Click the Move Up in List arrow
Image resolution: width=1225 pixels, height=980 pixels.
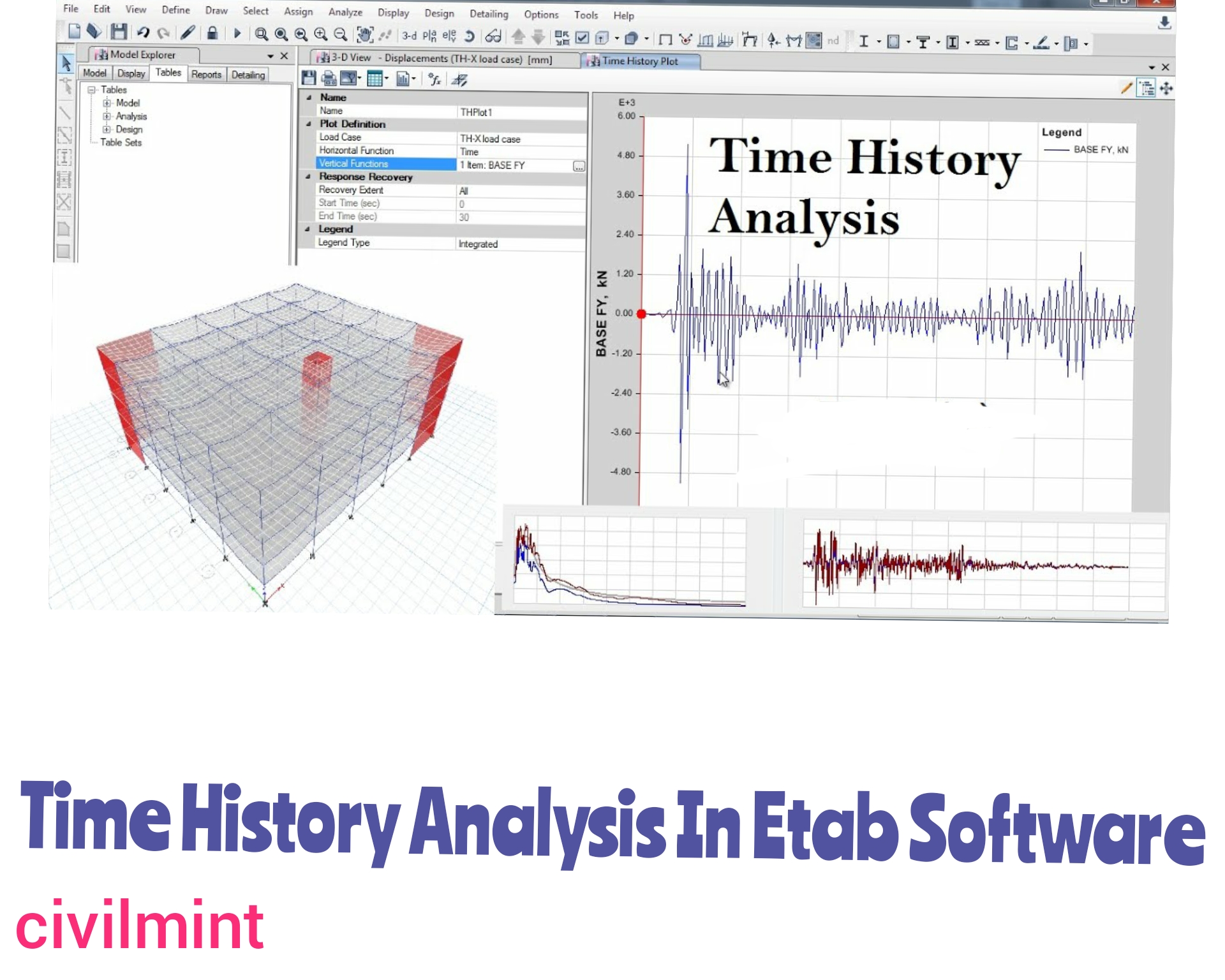(x=518, y=37)
